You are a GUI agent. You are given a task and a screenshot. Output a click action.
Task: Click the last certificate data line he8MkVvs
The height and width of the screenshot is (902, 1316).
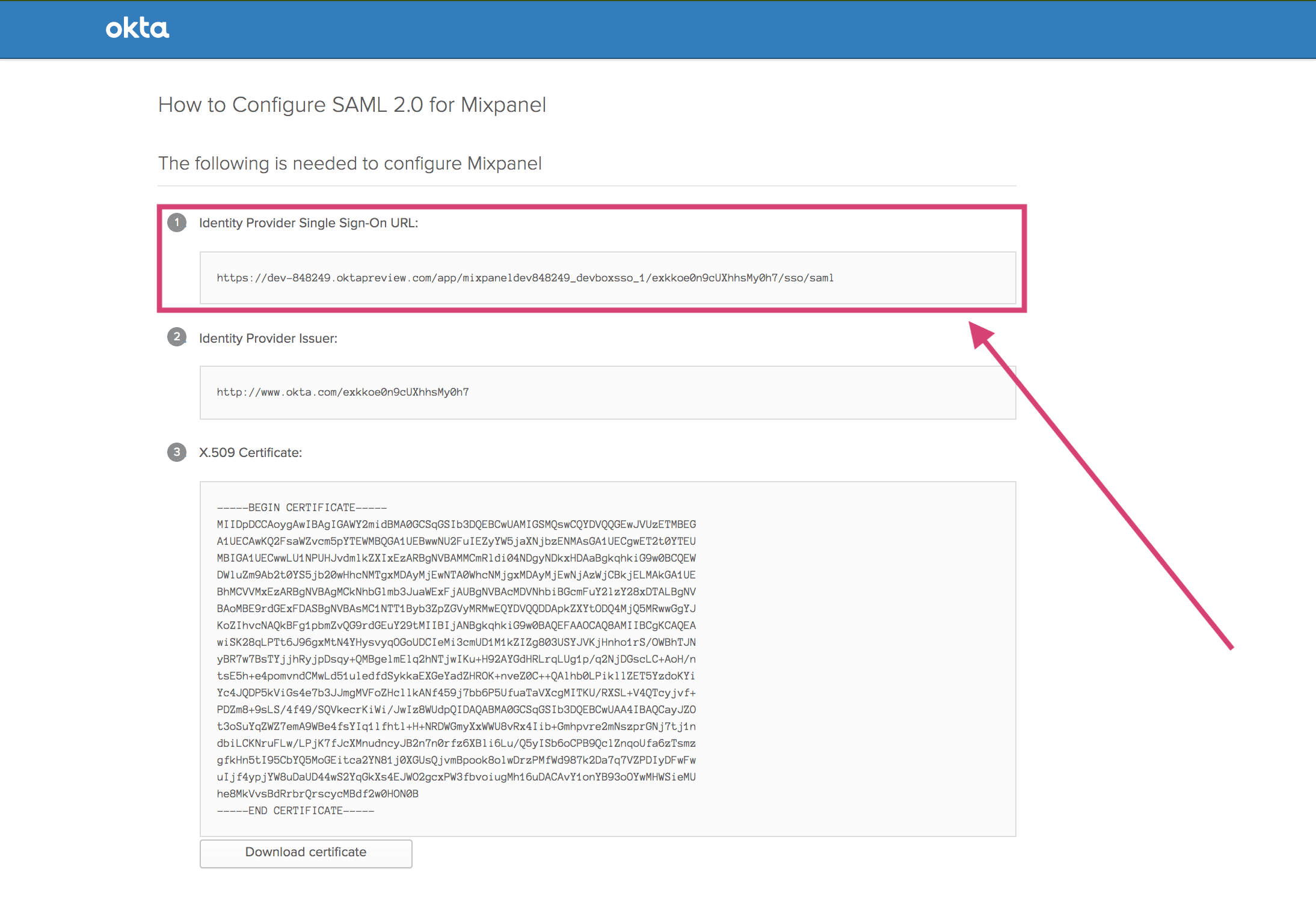[x=318, y=794]
